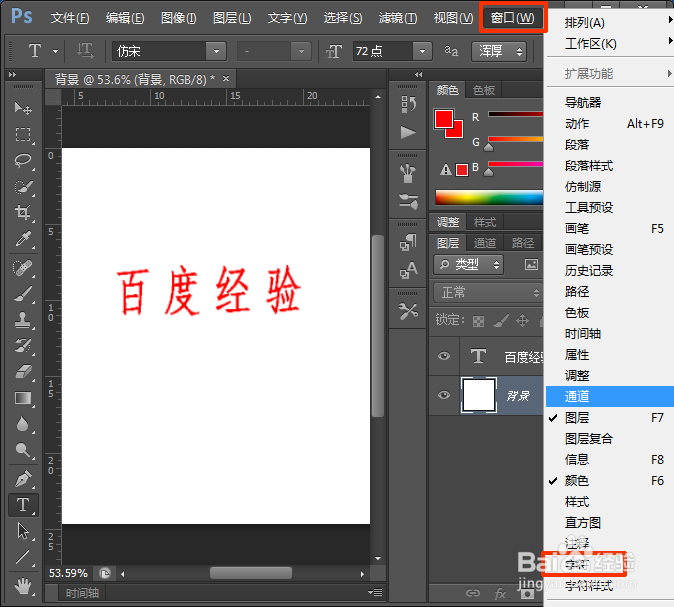Viewport: 674px width, 607px height.
Task: Choose 字符 from the Window menu
Action: pos(576,564)
